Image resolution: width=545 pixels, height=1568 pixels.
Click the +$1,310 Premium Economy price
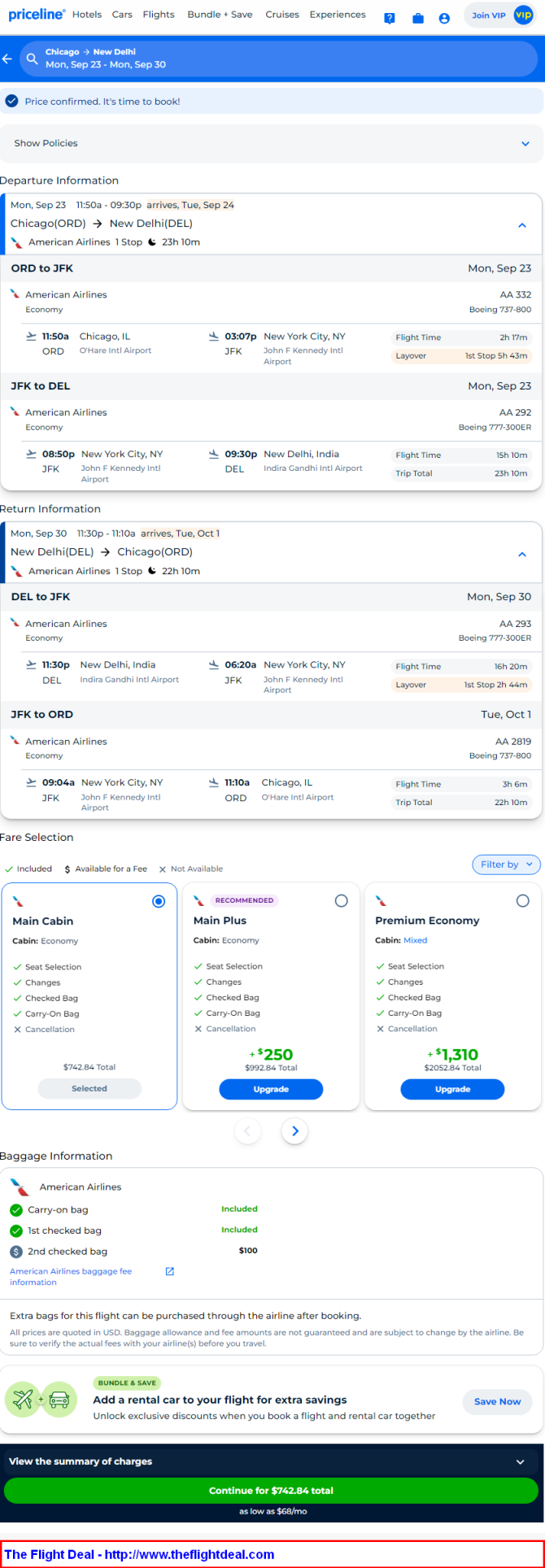coord(452,1055)
